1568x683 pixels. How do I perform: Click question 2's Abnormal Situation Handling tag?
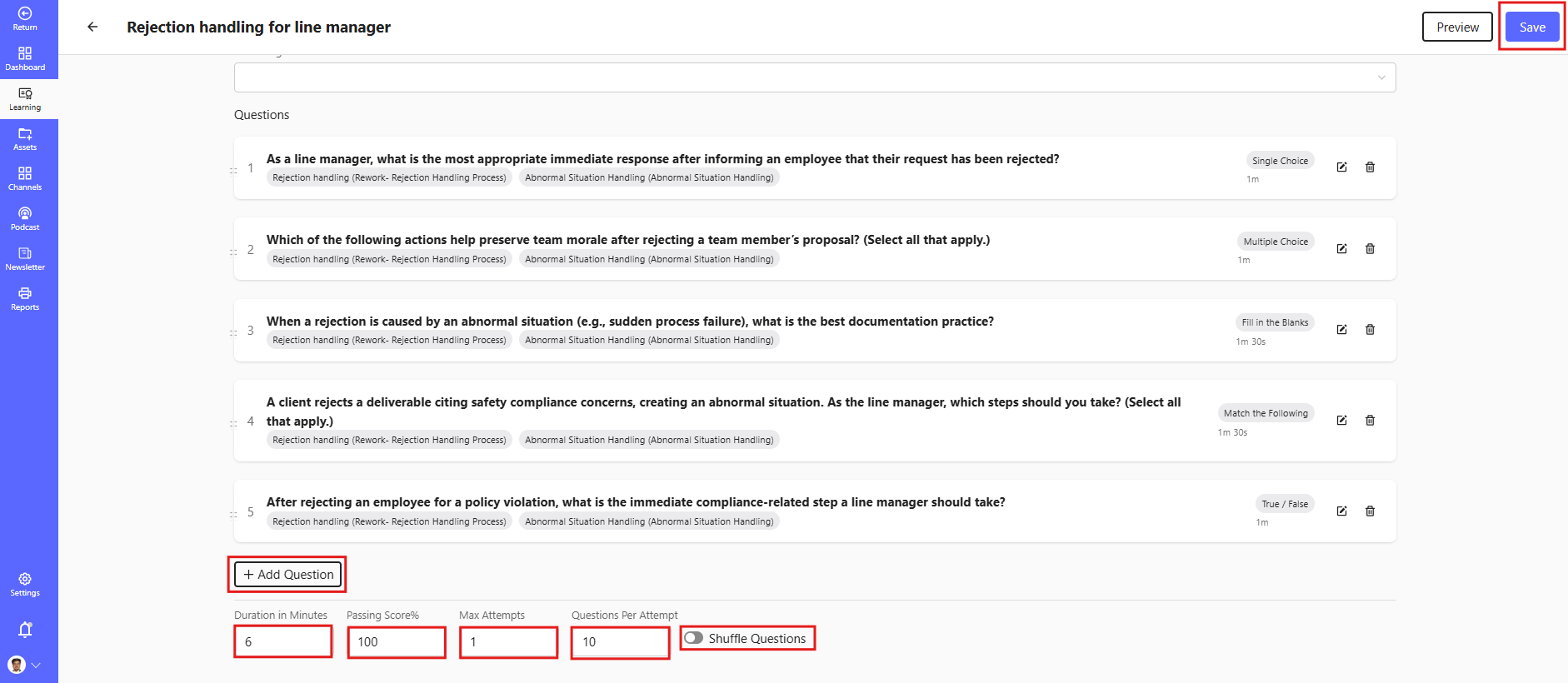[649, 259]
